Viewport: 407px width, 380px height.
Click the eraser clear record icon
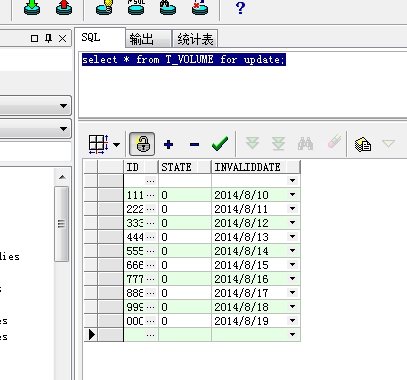coord(334,141)
